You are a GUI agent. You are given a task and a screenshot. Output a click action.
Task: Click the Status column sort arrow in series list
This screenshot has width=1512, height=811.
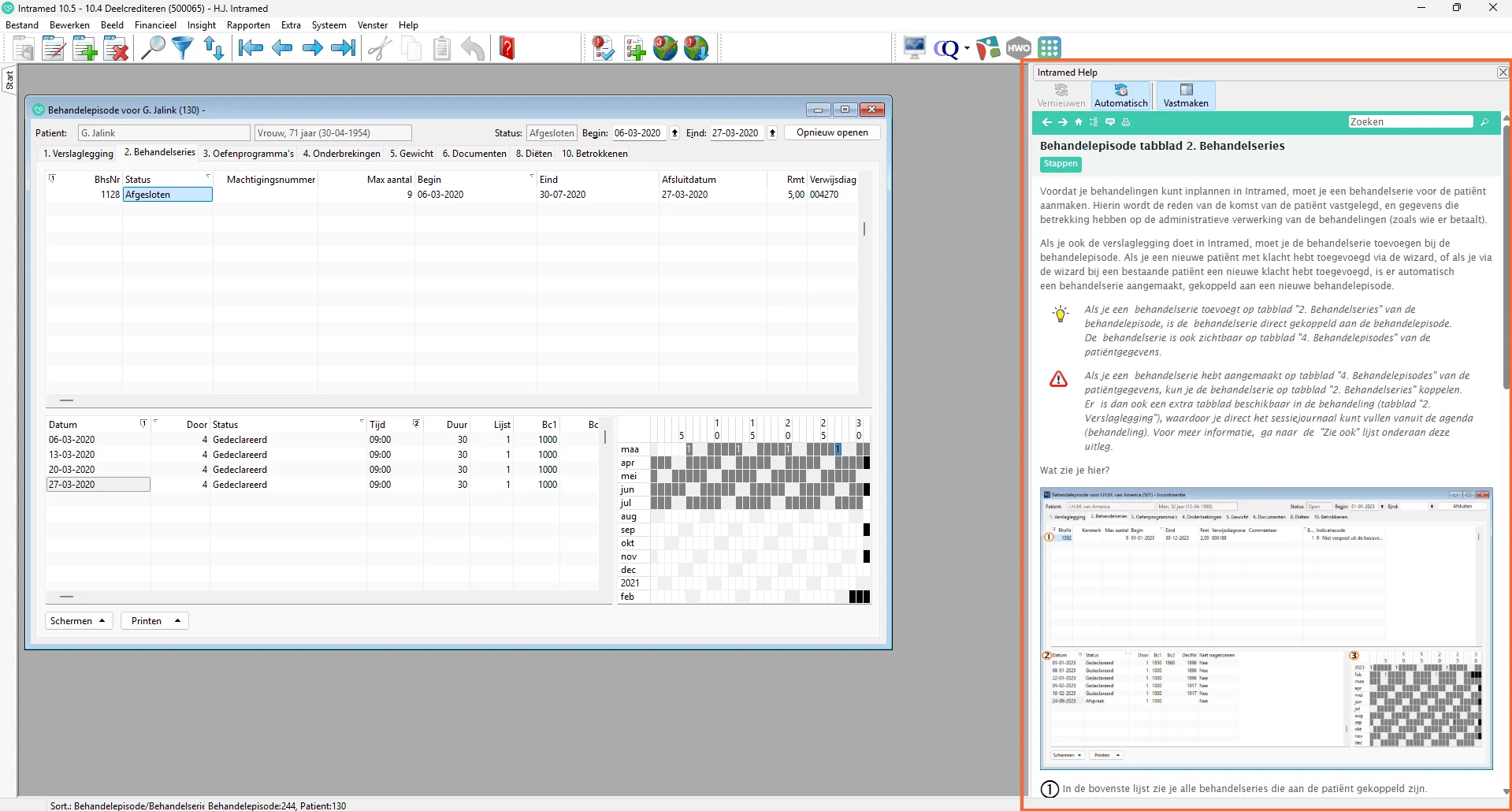pyautogui.click(x=208, y=177)
